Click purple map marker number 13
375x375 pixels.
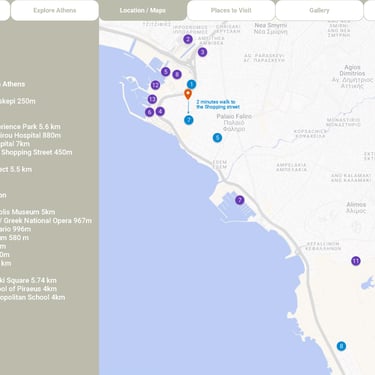click(152, 99)
